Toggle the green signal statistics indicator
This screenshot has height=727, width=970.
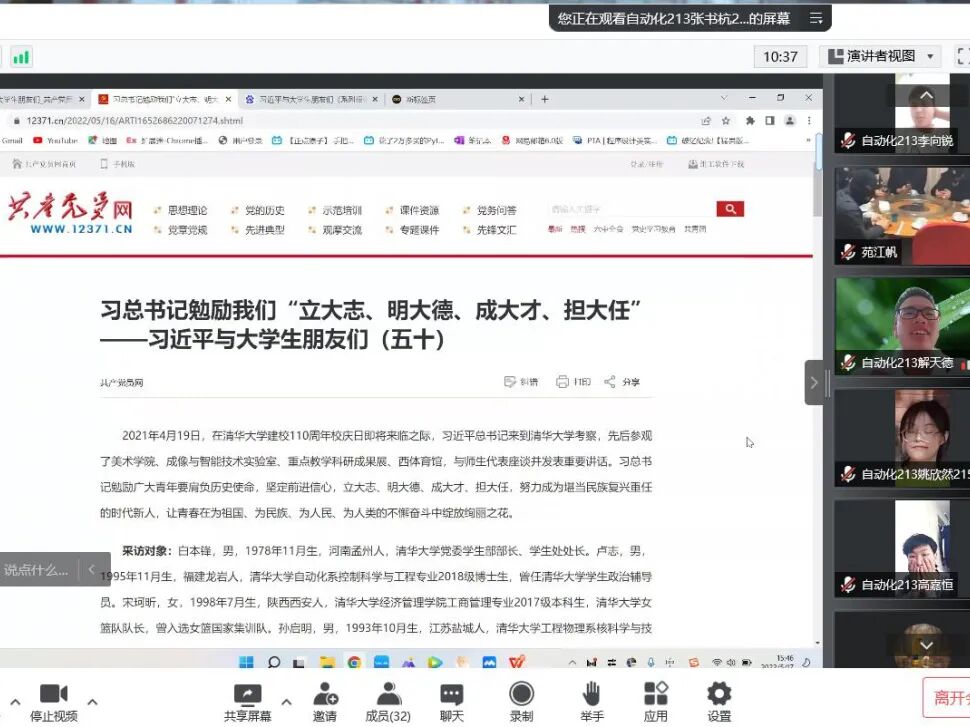(21, 57)
